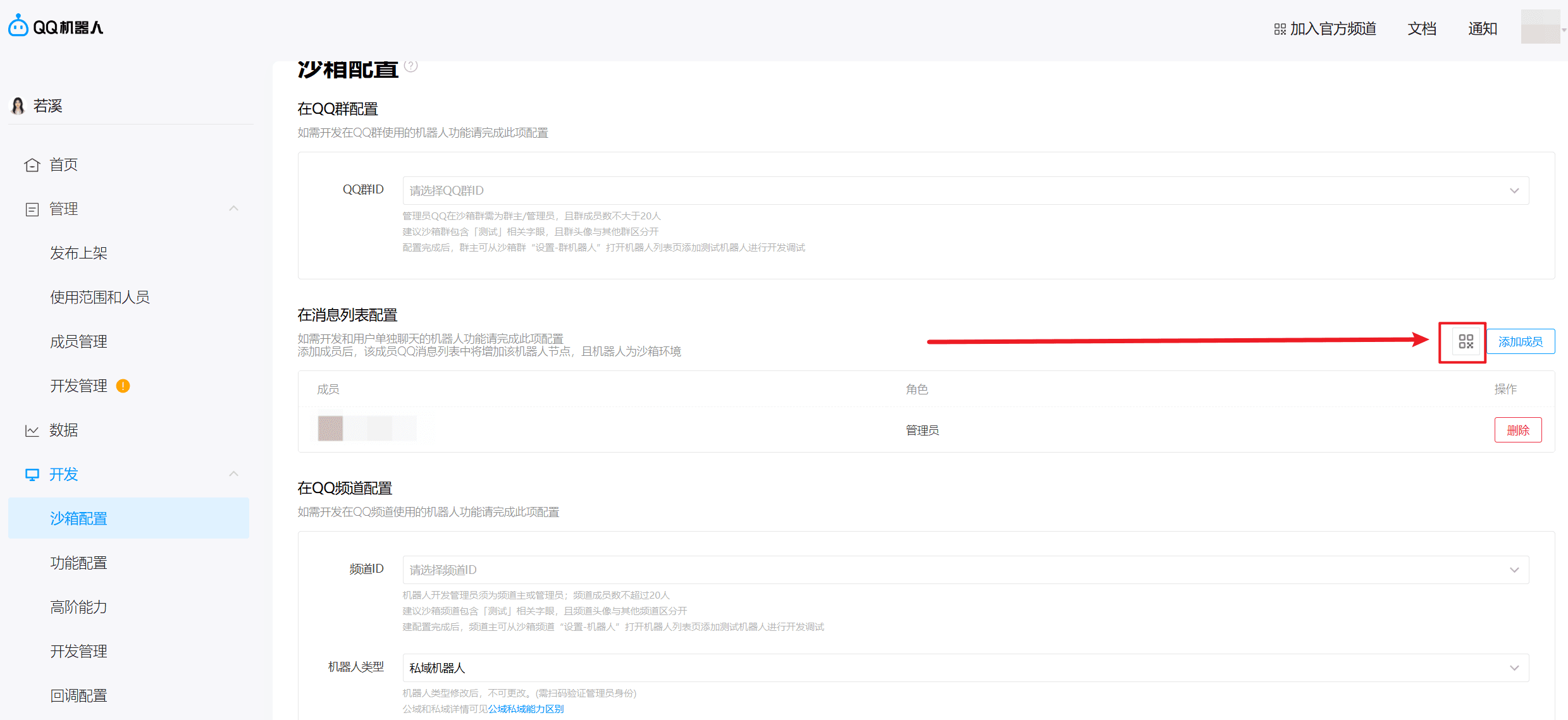Select 沙箱配置 in the sidebar
Screen dimensions: 1568x720
pyautogui.click(x=128, y=518)
